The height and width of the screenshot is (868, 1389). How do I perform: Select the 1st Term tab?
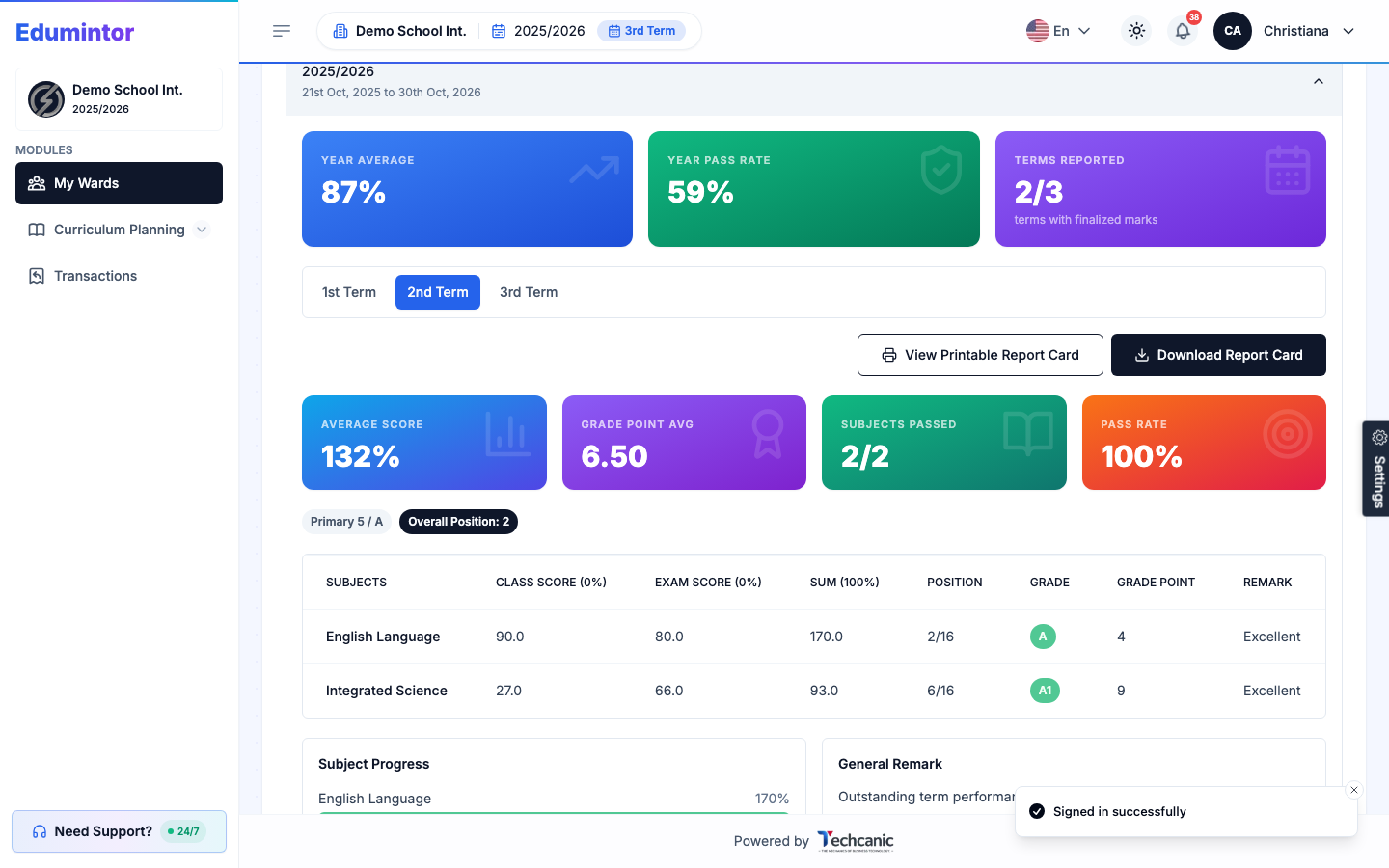349,292
